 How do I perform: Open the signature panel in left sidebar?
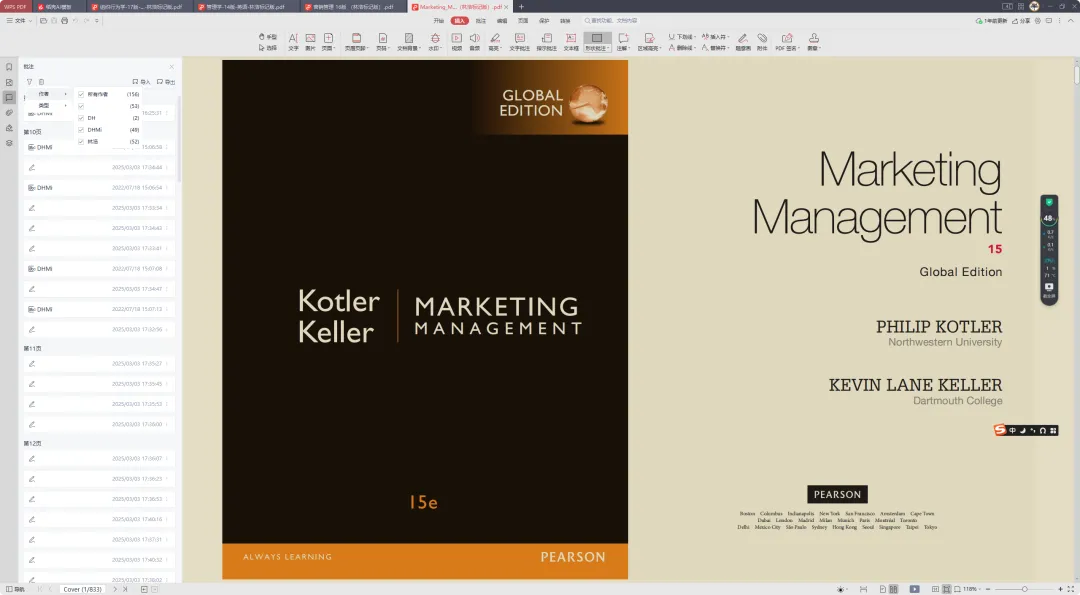[x=9, y=127]
